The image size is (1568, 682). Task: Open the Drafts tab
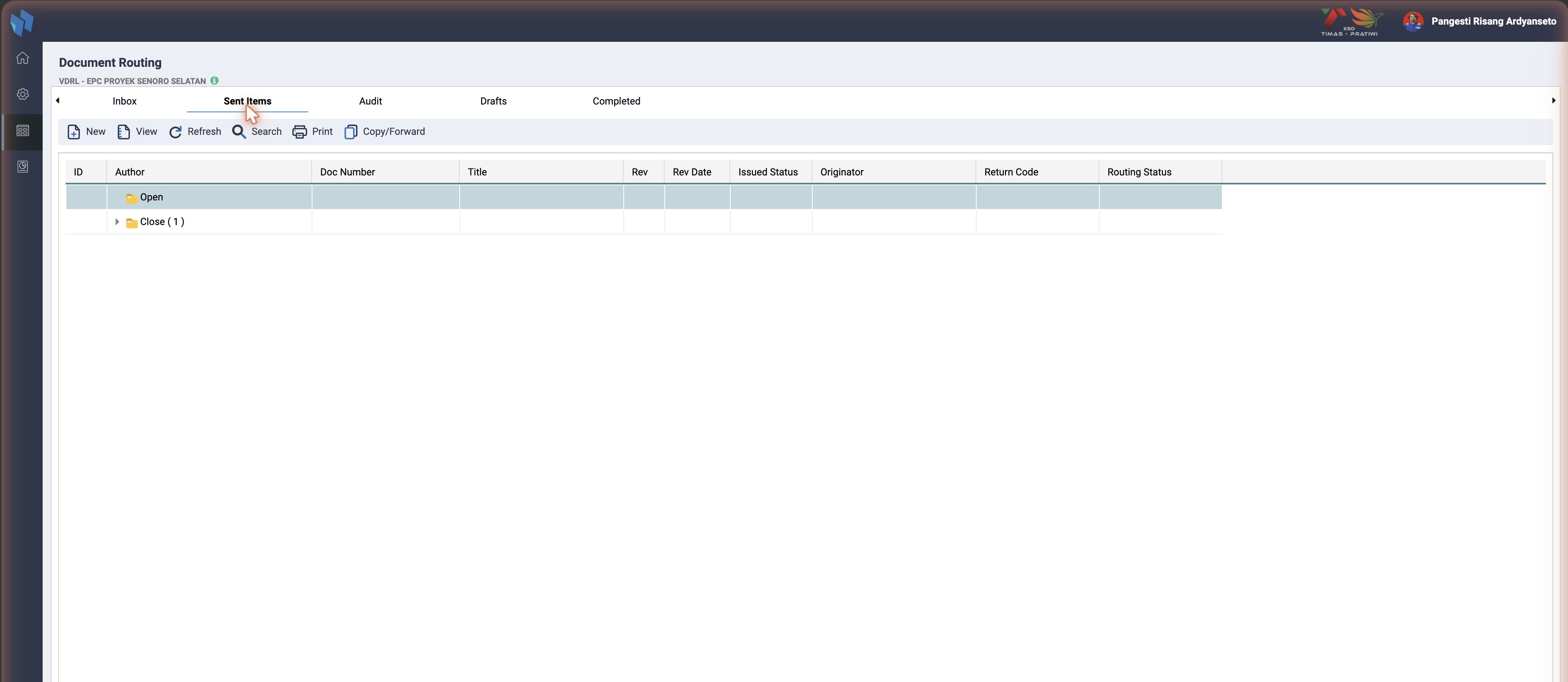pos(494,101)
